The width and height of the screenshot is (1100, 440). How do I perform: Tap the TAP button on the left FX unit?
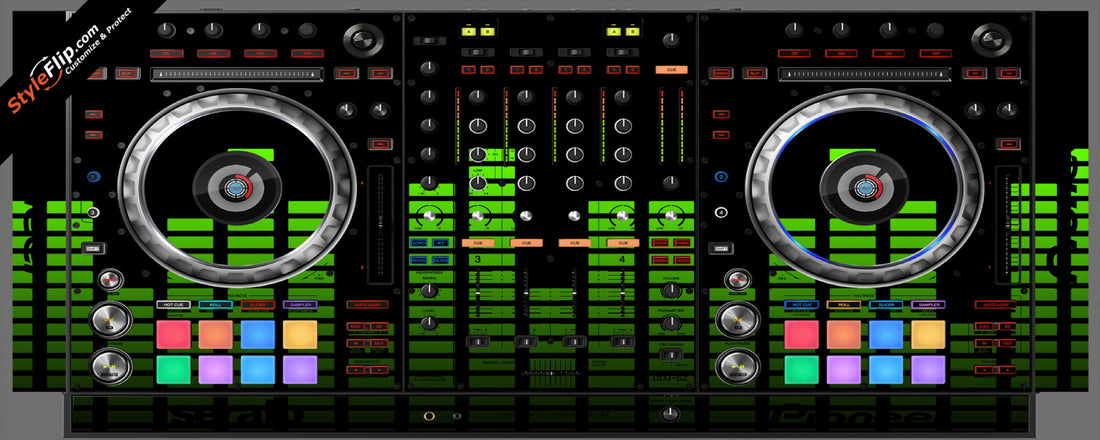click(307, 53)
